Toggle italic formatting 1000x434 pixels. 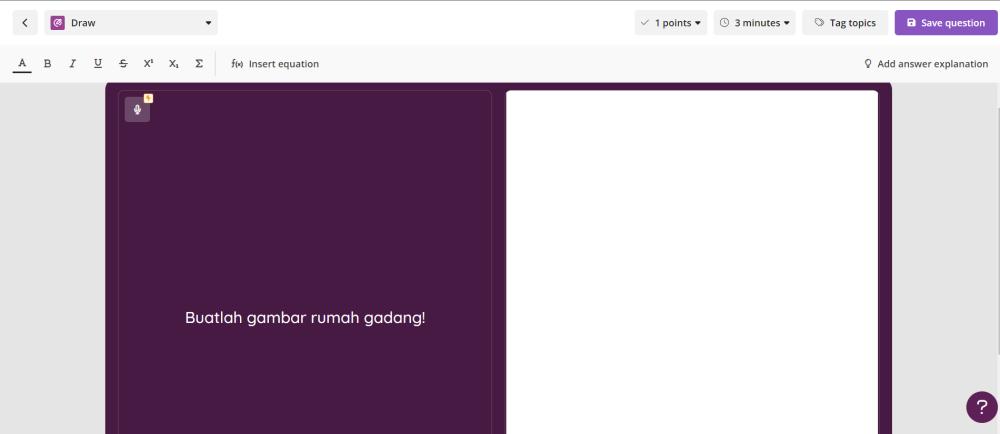click(x=73, y=64)
